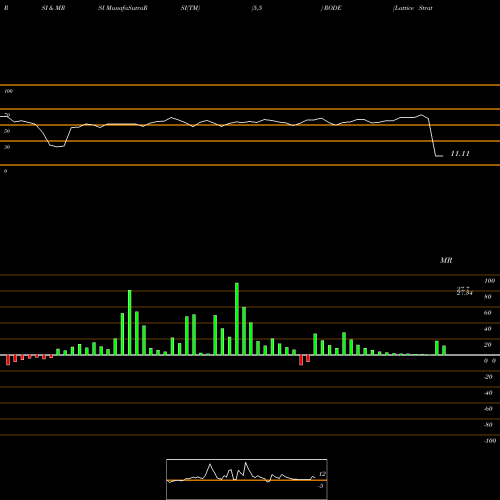Screen dimensions: 500x500
Task: Click the 27.84 value label
Action: coord(465,293)
